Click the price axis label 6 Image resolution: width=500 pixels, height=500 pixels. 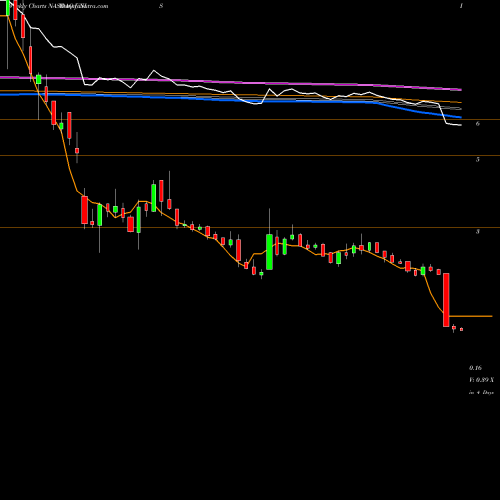coord(478,124)
